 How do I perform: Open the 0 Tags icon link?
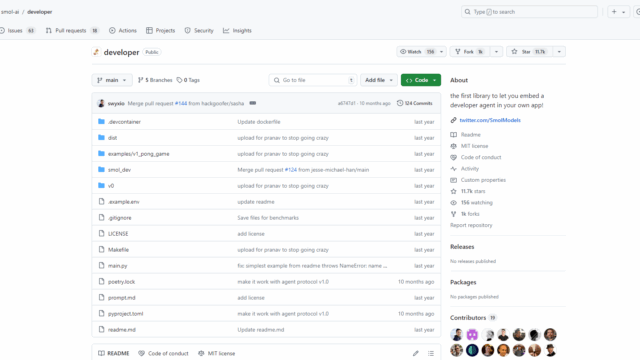(x=179, y=80)
